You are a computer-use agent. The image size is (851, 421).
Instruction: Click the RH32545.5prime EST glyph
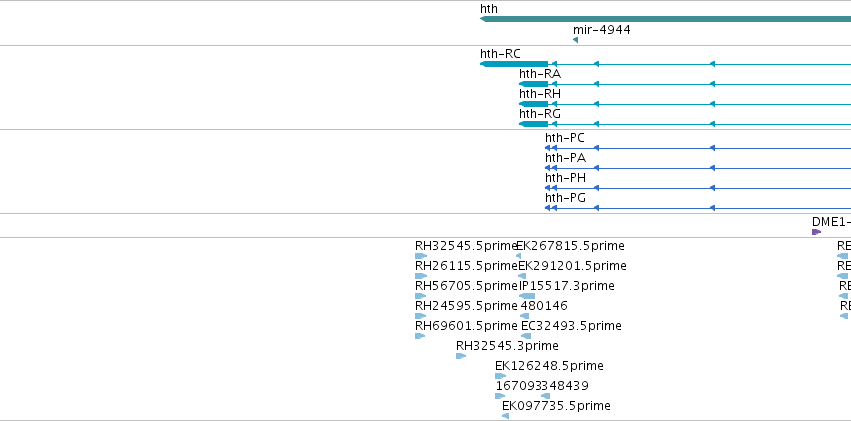[421, 256]
